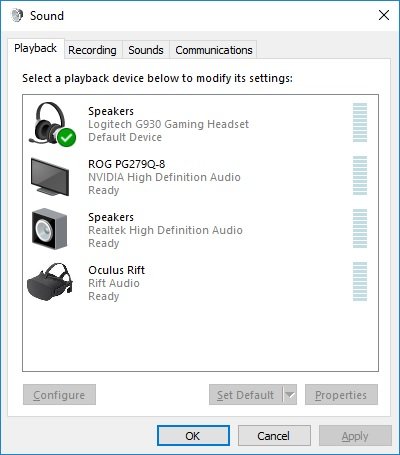The height and width of the screenshot is (455, 400).
Task: Click the Set Default button
Action: point(246,395)
